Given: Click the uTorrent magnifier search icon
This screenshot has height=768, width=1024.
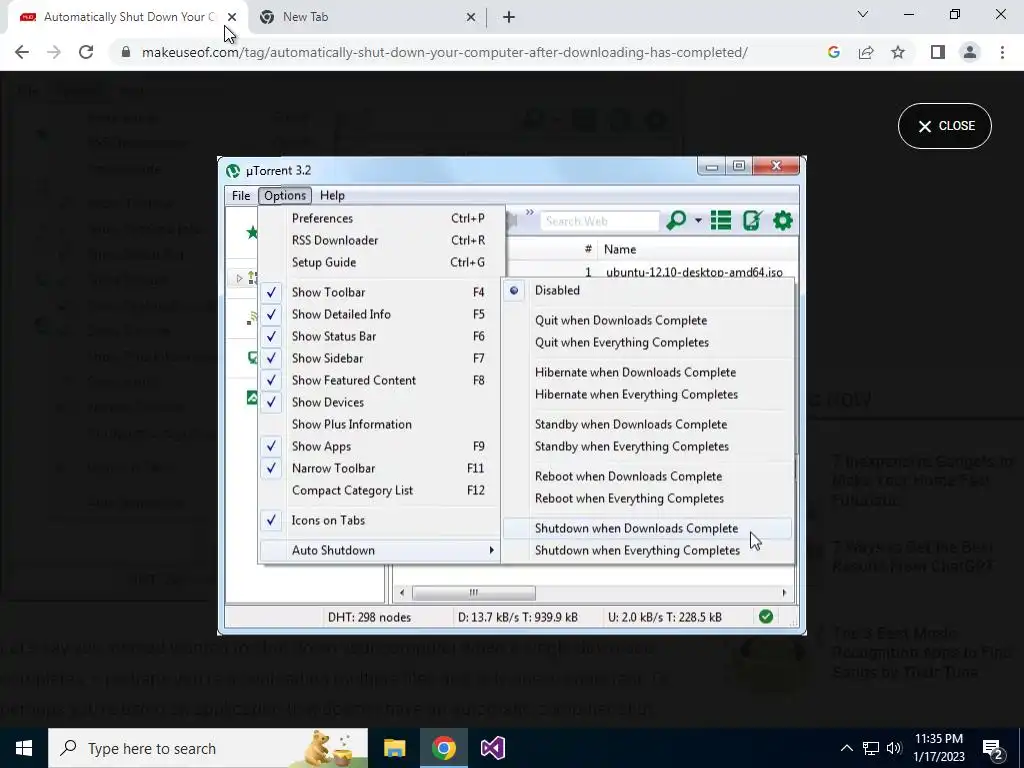Looking at the screenshot, I should pos(676,221).
